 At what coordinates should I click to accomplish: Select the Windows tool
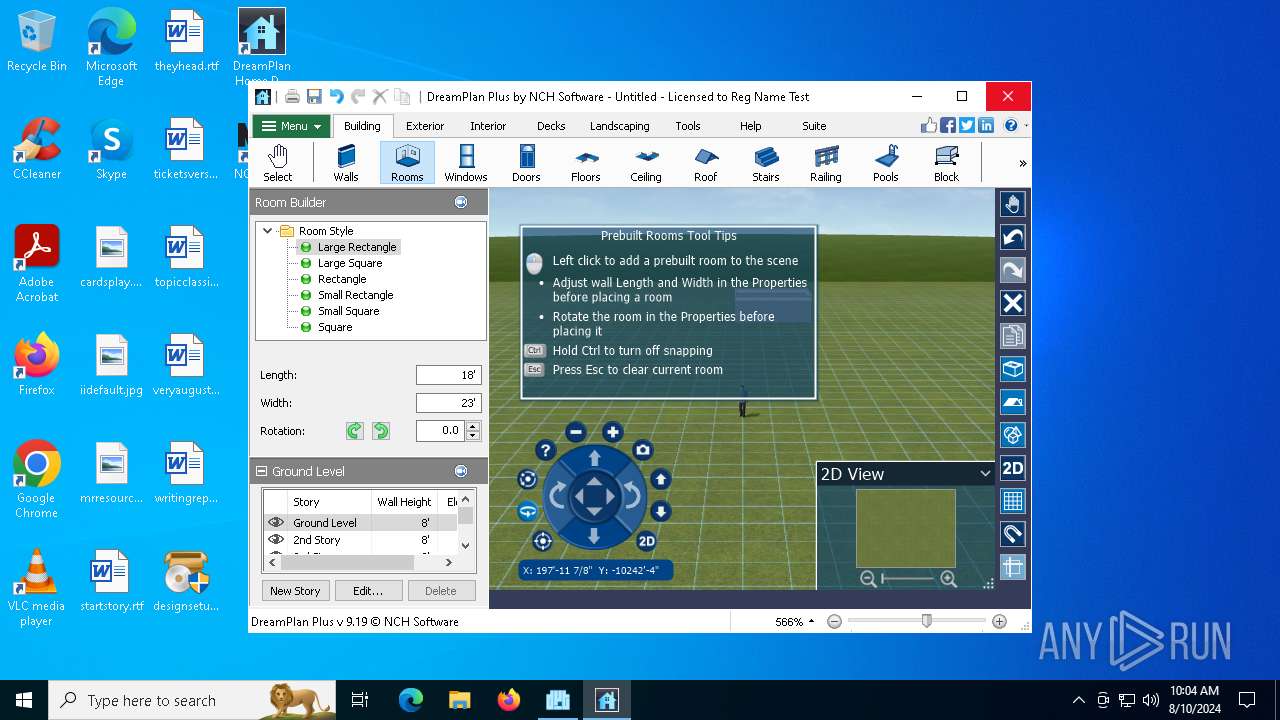pyautogui.click(x=466, y=163)
